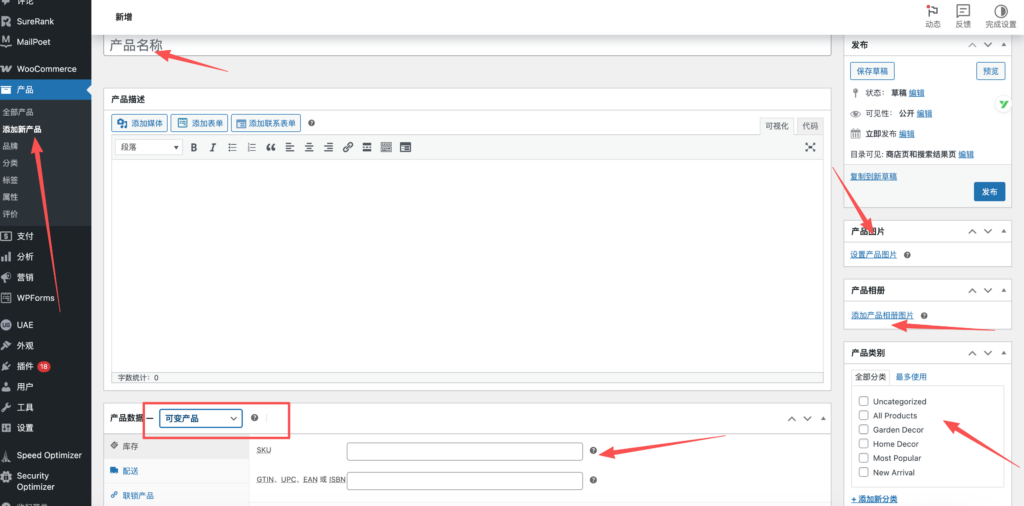Toggle bold formatting in the editor
1024x506 pixels.
pyautogui.click(x=194, y=147)
